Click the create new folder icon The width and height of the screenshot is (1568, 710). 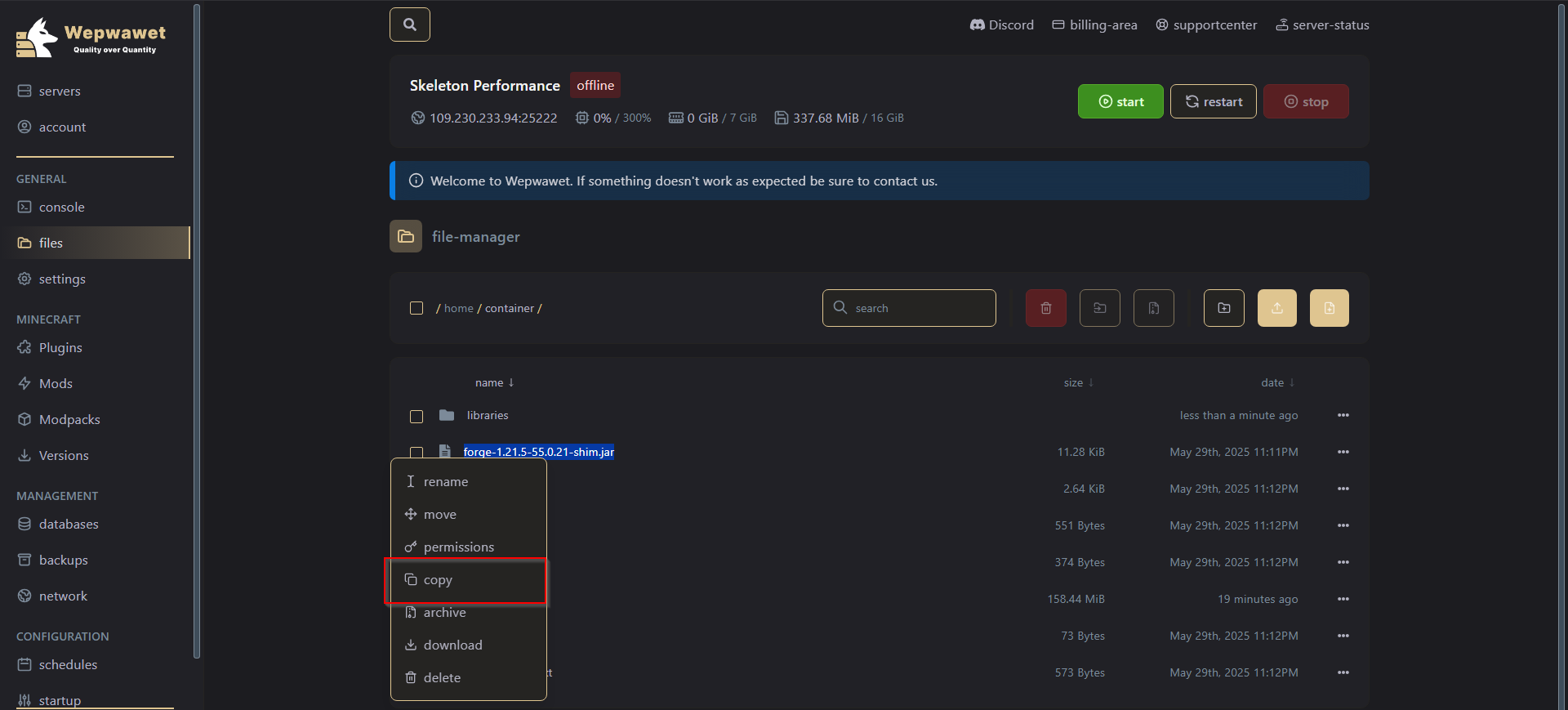(x=1224, y=308)
